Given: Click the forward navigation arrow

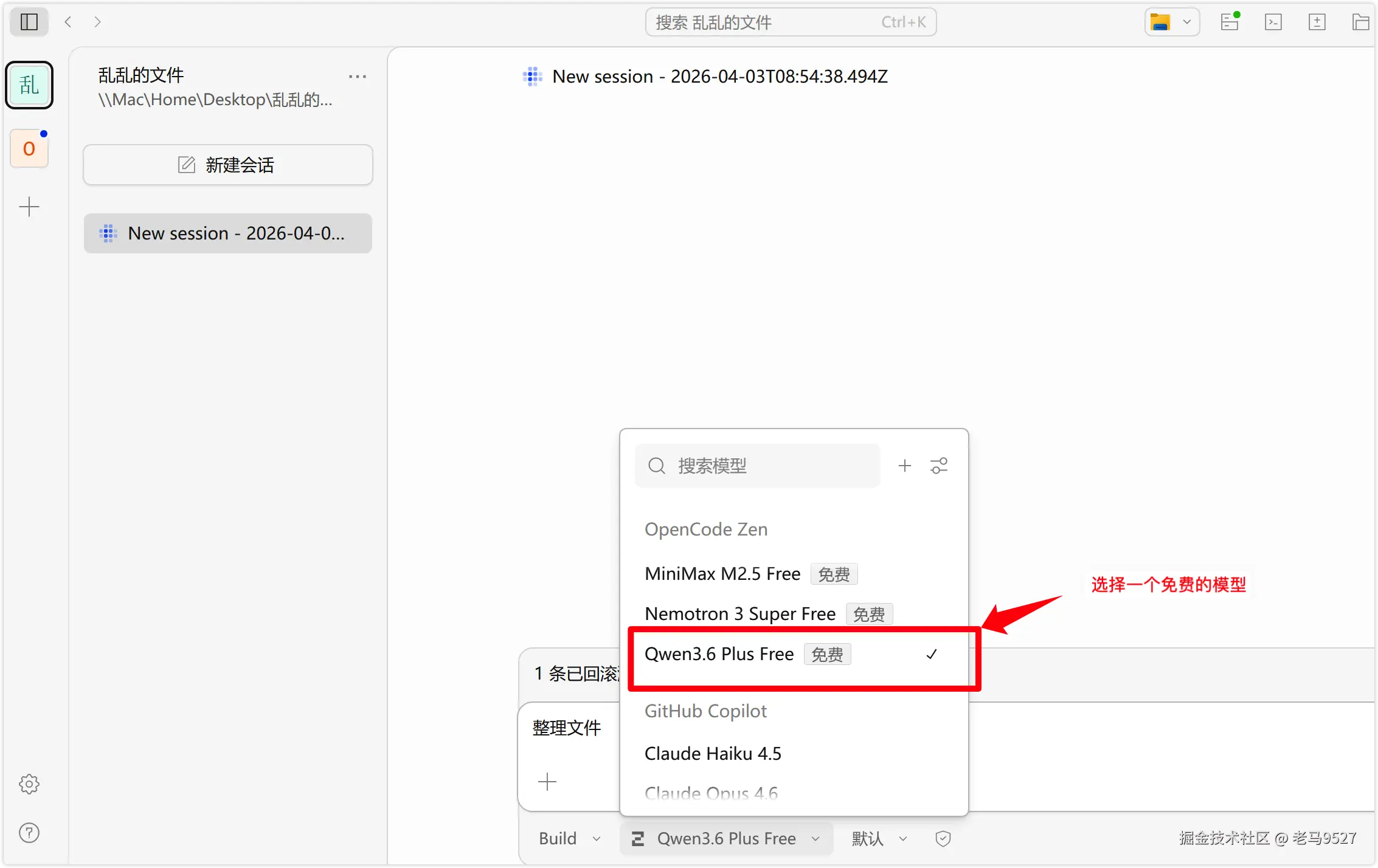Looking at the screenshot, I should 97,22.
